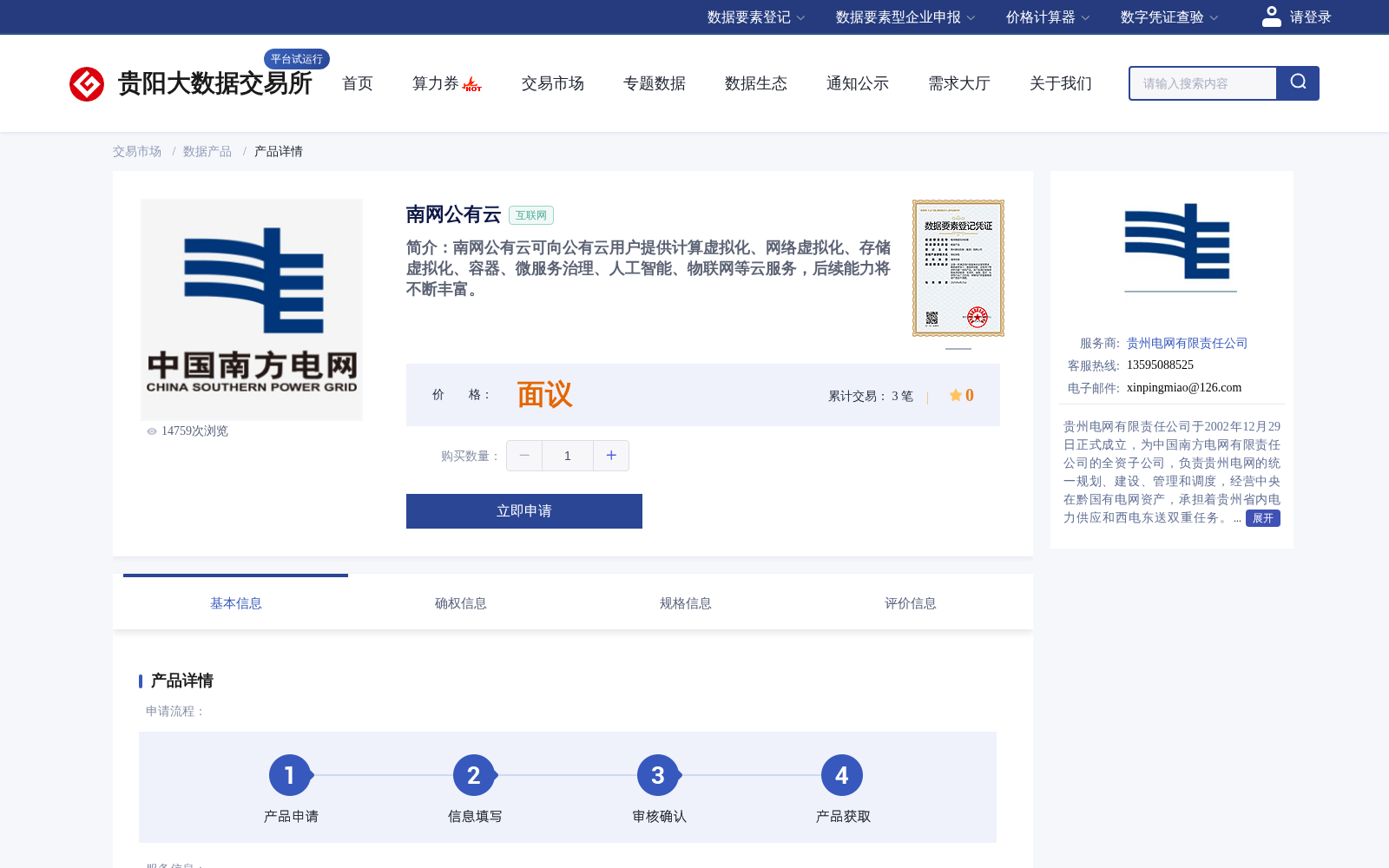Open the 数字凭证查验 dropdown
The width and height of the screenshot is (1389, 868).
[x=1169, y=17]
